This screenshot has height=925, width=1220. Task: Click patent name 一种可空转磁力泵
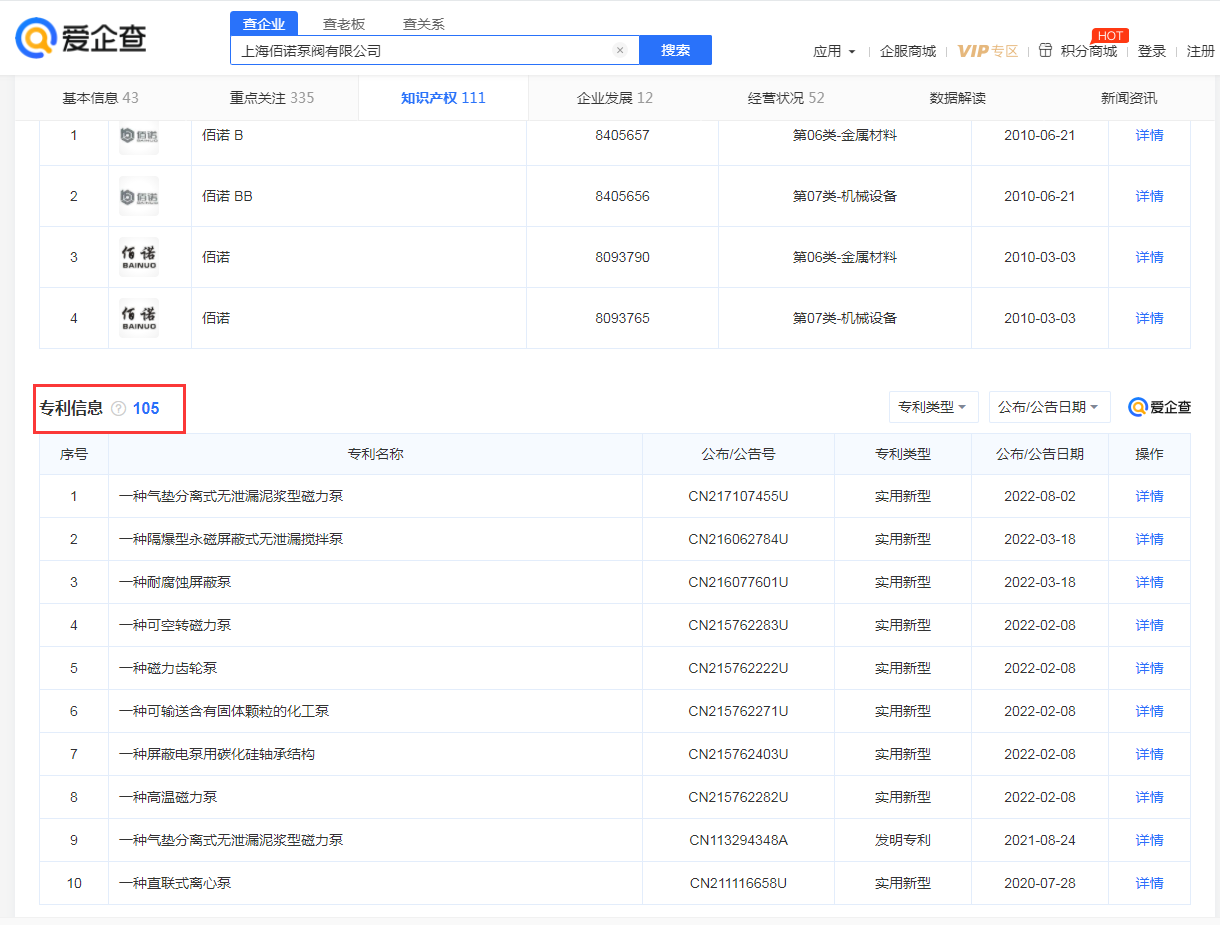coord(175,625)
